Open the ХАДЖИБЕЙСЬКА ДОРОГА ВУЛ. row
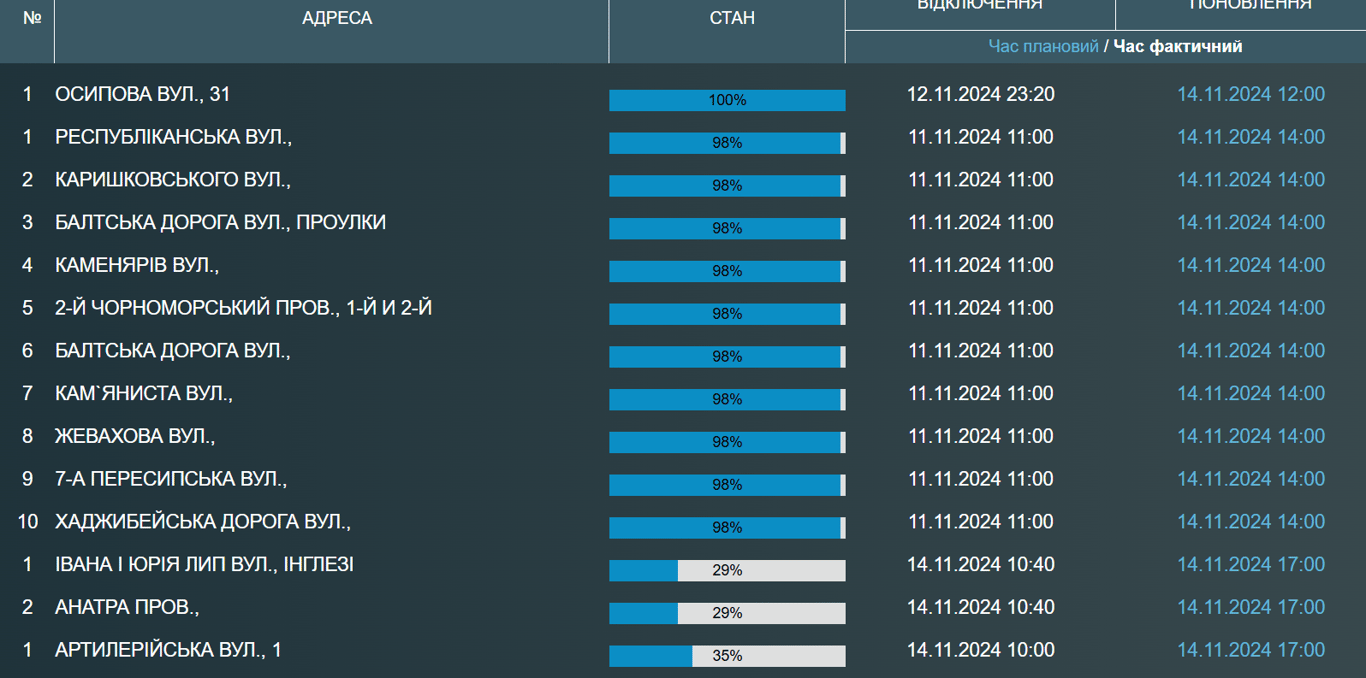Image resolution: width=1366 pixels, height=678 pixels. click(x=203, y=521)
